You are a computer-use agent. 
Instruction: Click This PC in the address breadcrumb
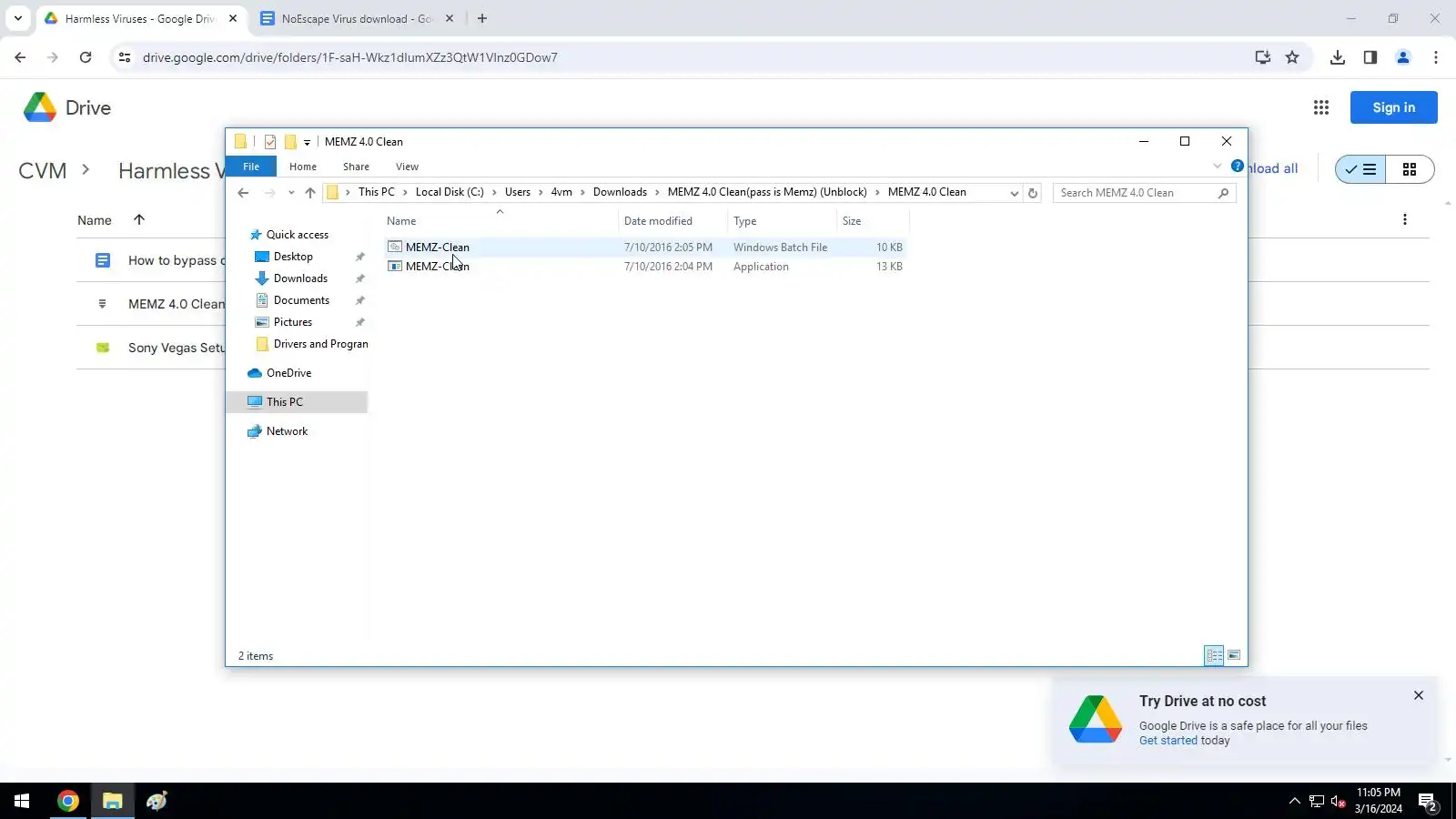click(x=377, y=192)
